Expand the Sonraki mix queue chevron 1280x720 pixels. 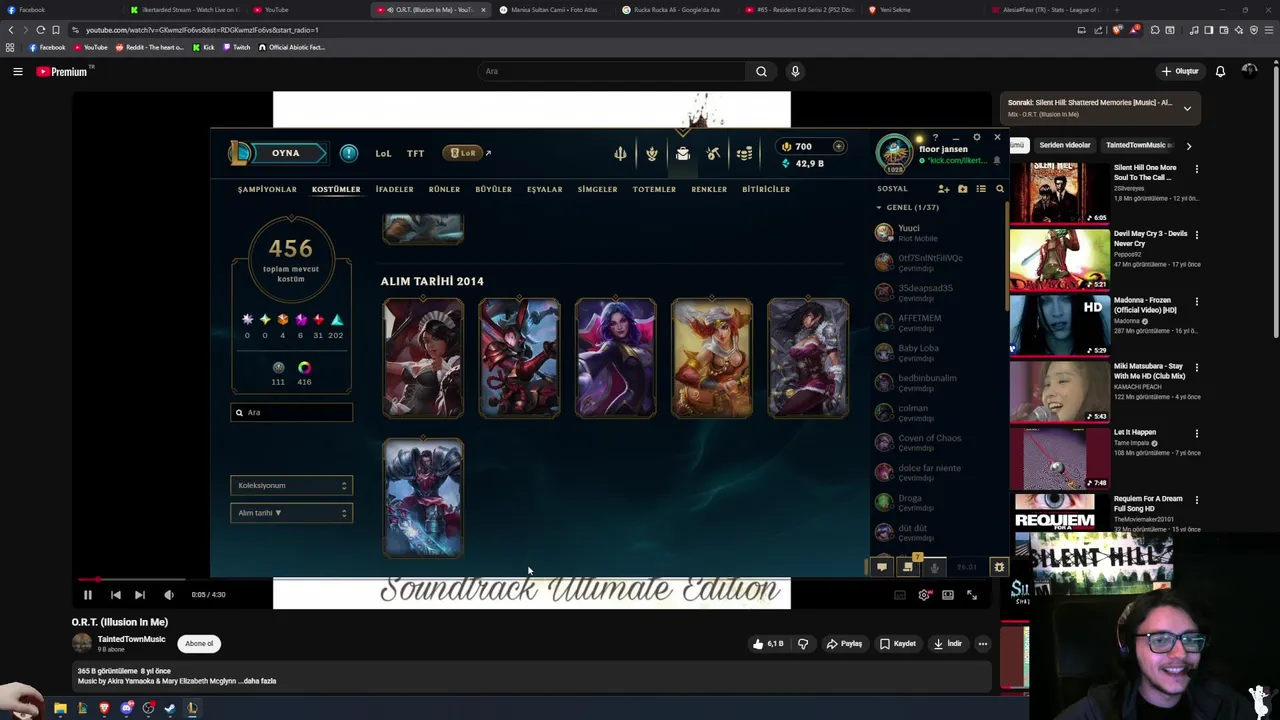click(x=1187, y=108)
